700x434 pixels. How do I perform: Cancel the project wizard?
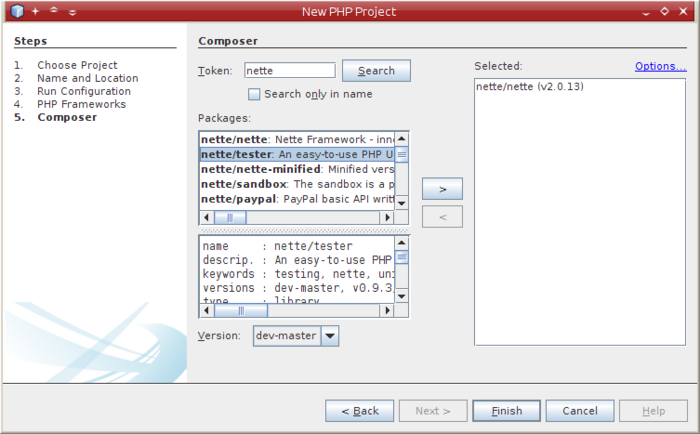(580, 411)
